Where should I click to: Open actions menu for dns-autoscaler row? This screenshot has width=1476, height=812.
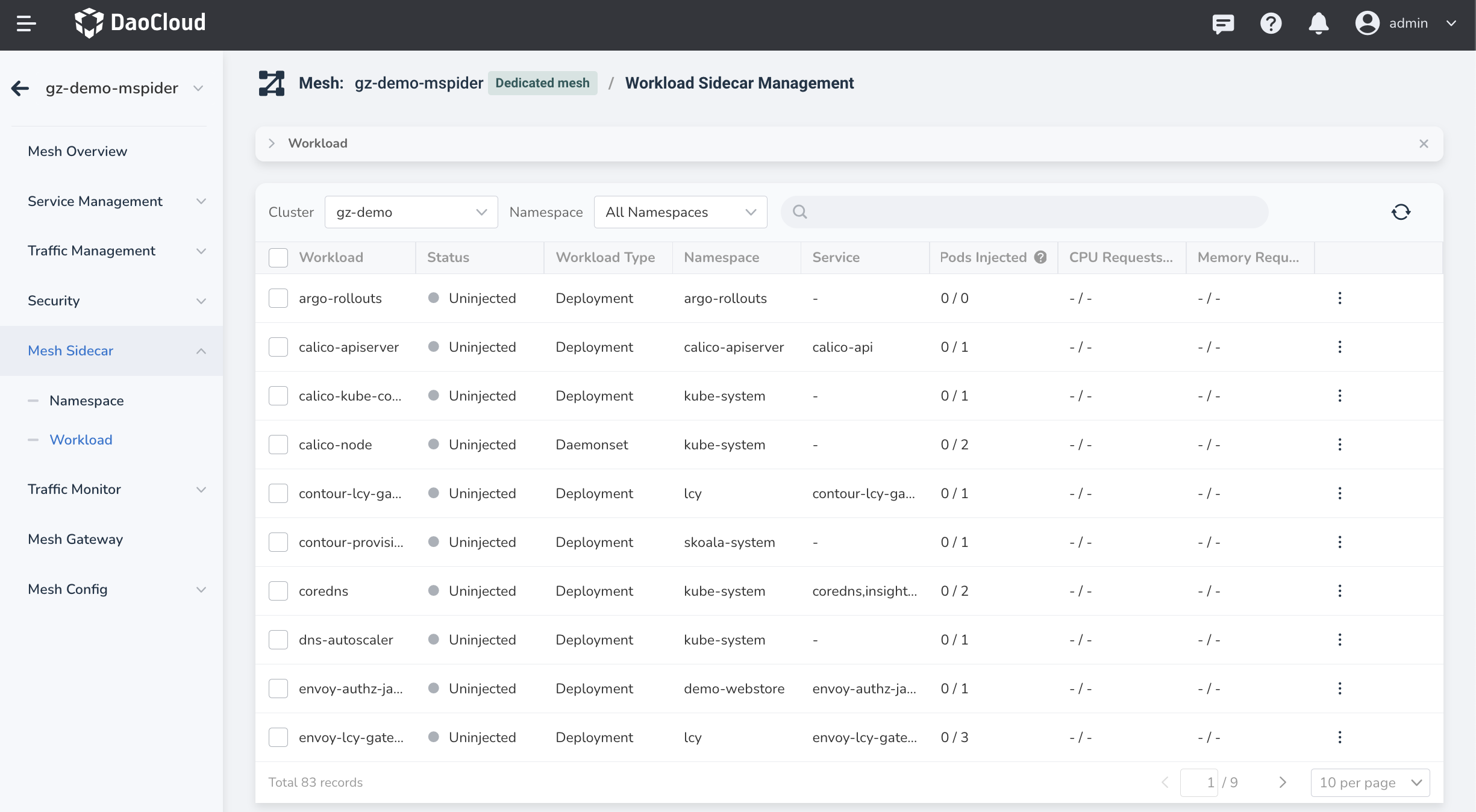[1340, 640]
